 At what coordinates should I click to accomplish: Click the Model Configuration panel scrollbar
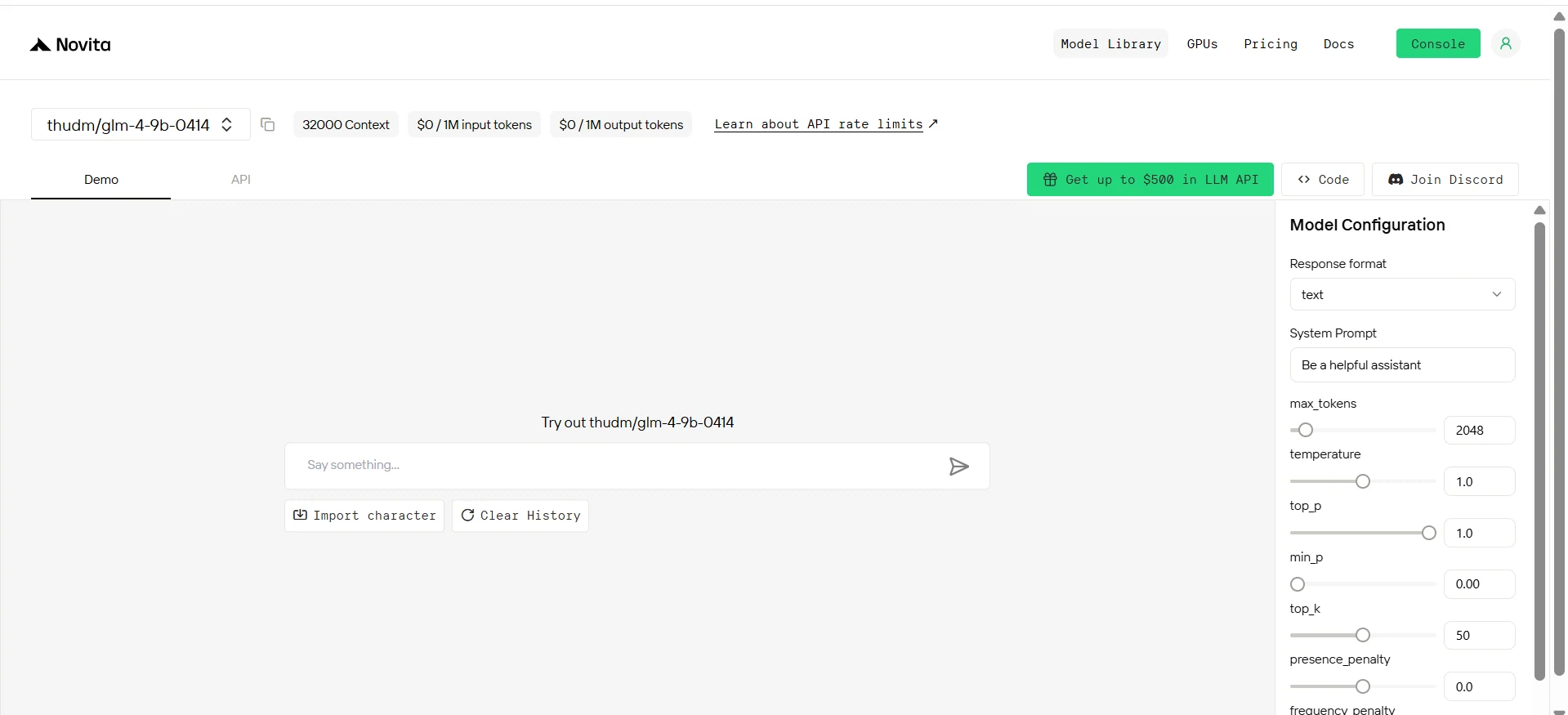click(1539, 451)
